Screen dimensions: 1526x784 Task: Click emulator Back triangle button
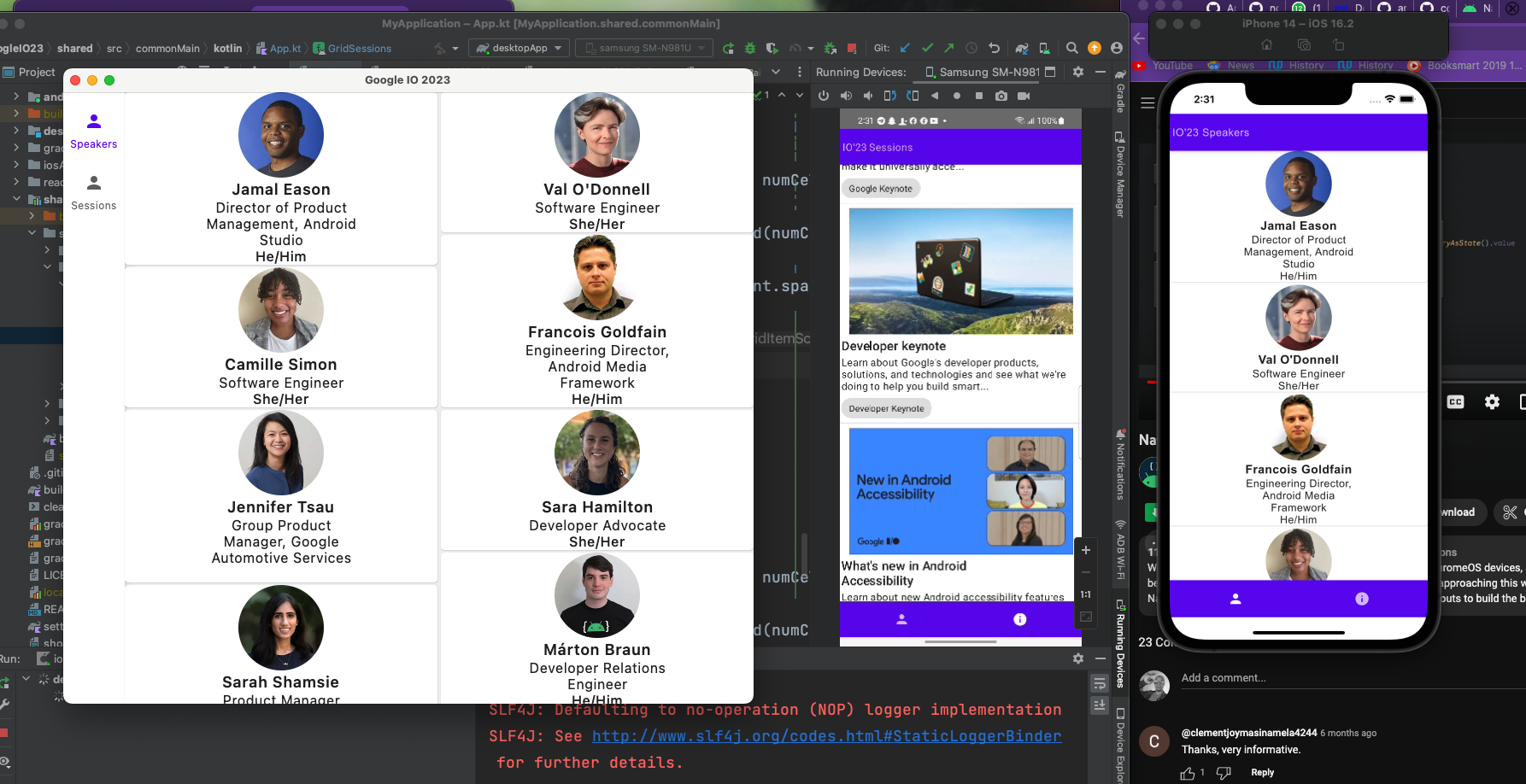(935, 96)
